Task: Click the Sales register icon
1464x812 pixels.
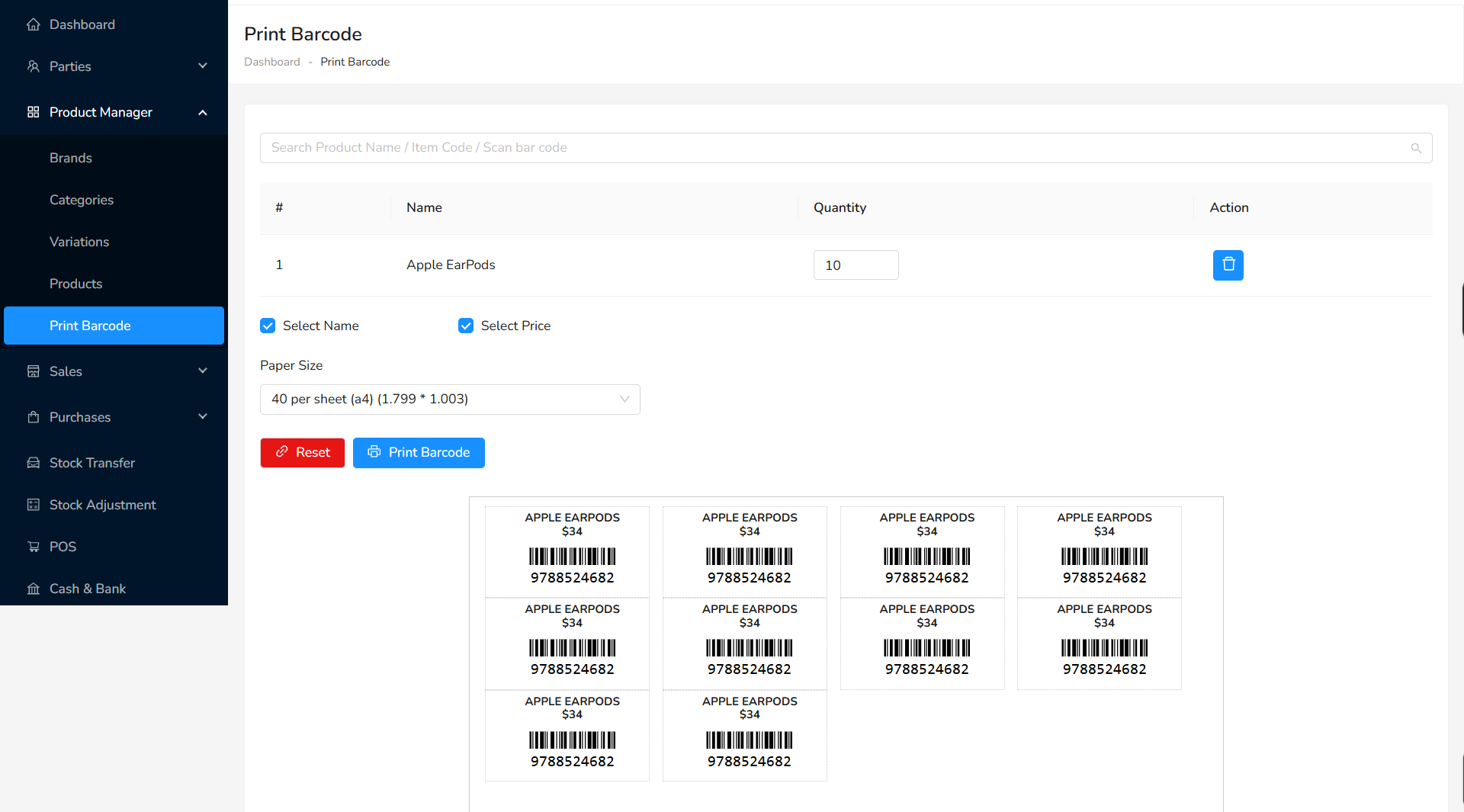Action: (x=33, y=371)
